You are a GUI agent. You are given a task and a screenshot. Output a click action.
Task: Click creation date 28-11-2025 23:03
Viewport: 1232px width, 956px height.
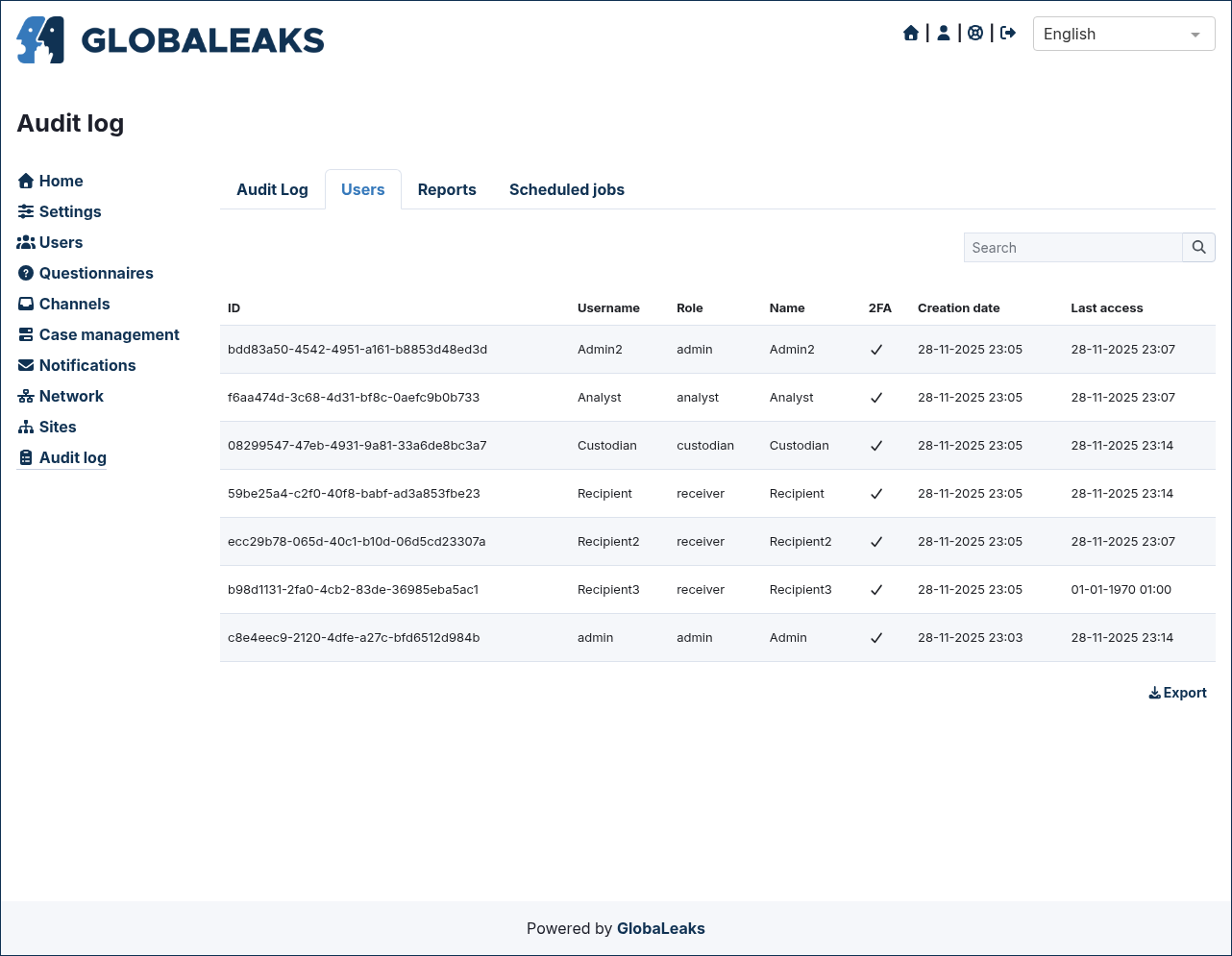(970, 638)
